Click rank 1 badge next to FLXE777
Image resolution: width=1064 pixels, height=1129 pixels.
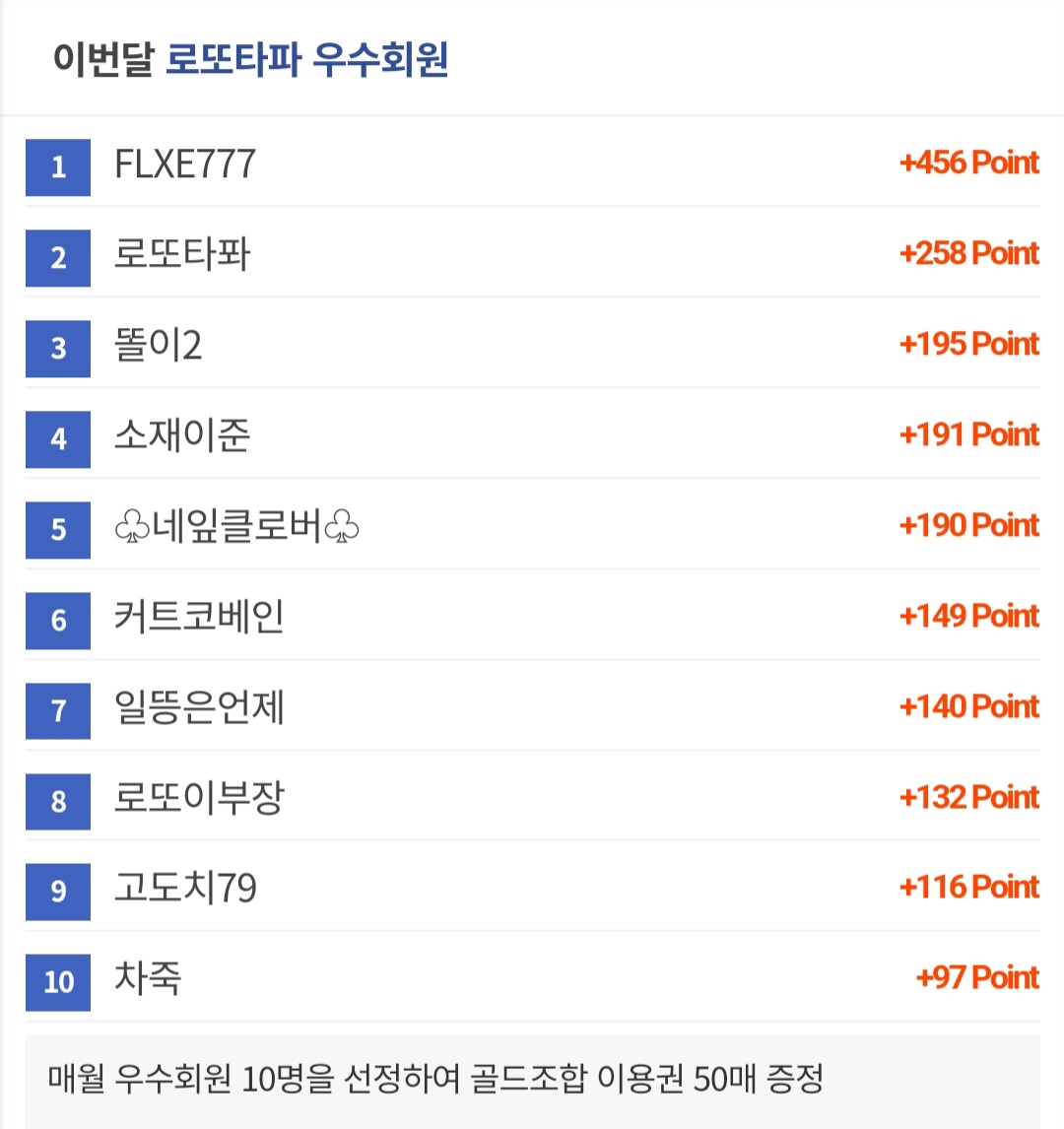[57, 167]
